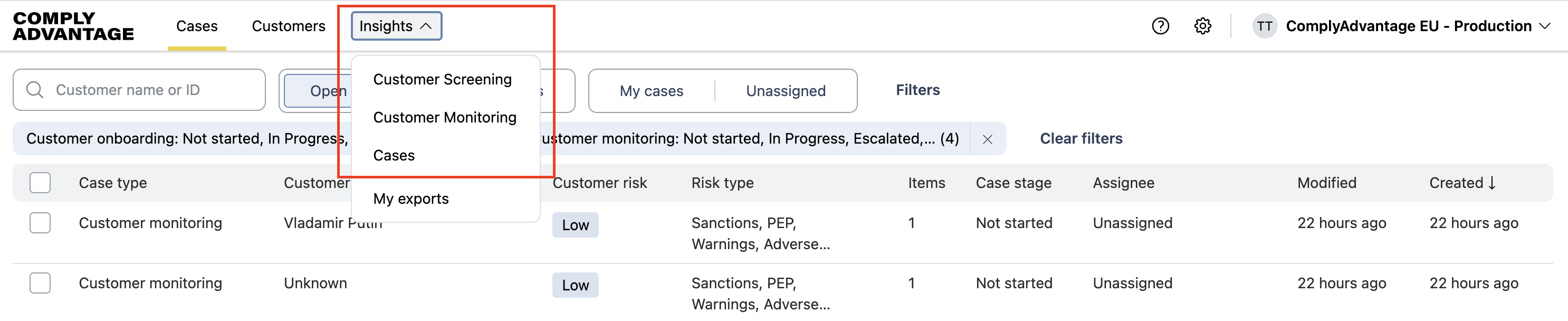
Task: Open the Filters panel
Action: pos(917,90)
